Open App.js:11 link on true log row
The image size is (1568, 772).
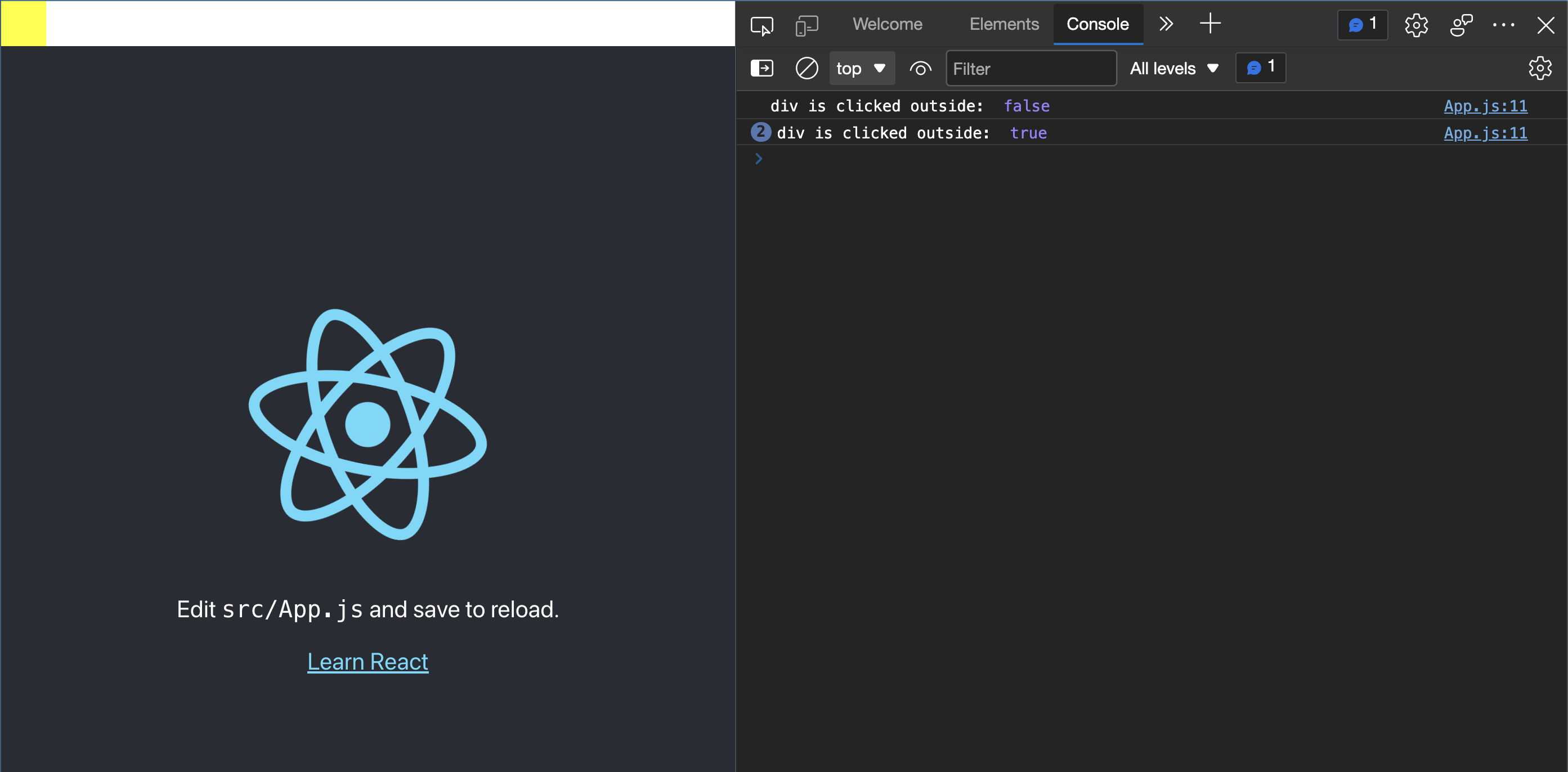[x=1485, y=133]
